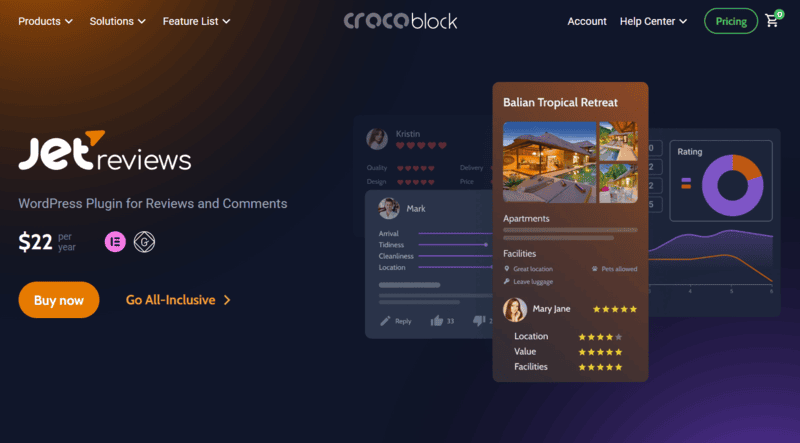Click the Pricing button

tap(731, 21)
